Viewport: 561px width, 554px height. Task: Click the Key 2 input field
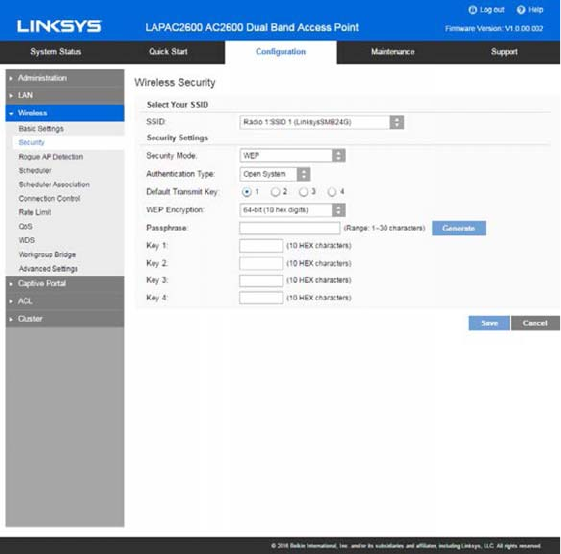(x=261, y=263)
